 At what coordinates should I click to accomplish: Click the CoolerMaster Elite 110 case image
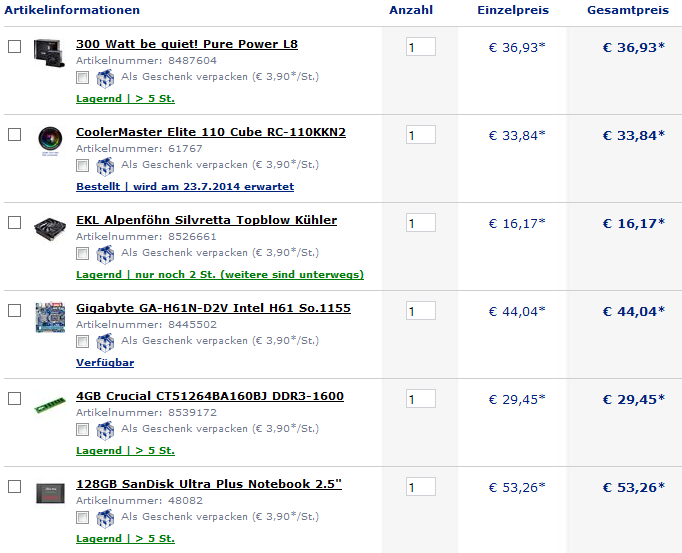pos(49,141)
